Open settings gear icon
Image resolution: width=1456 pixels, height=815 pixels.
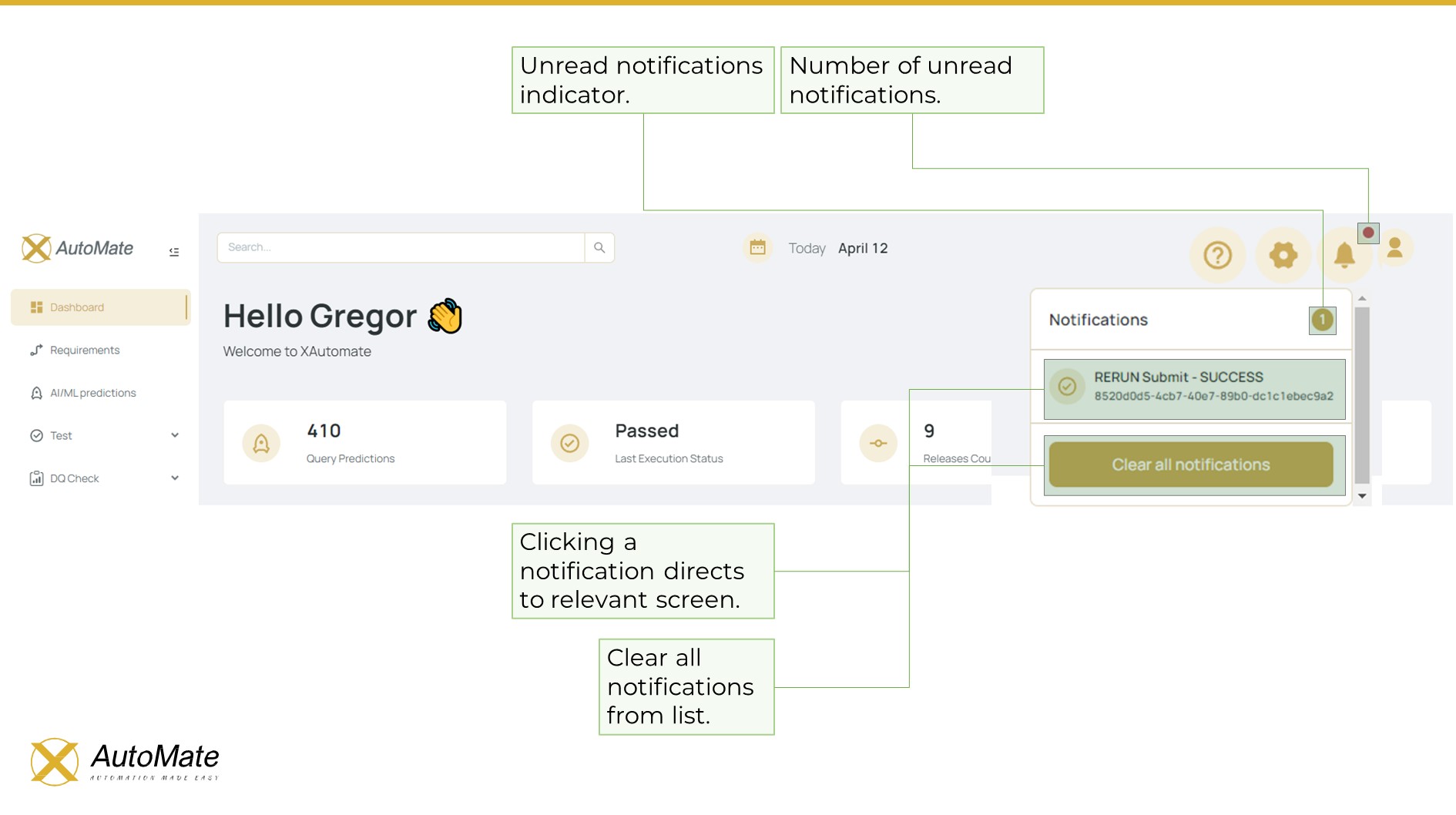pyautogui.click(x=1283, y=255)
